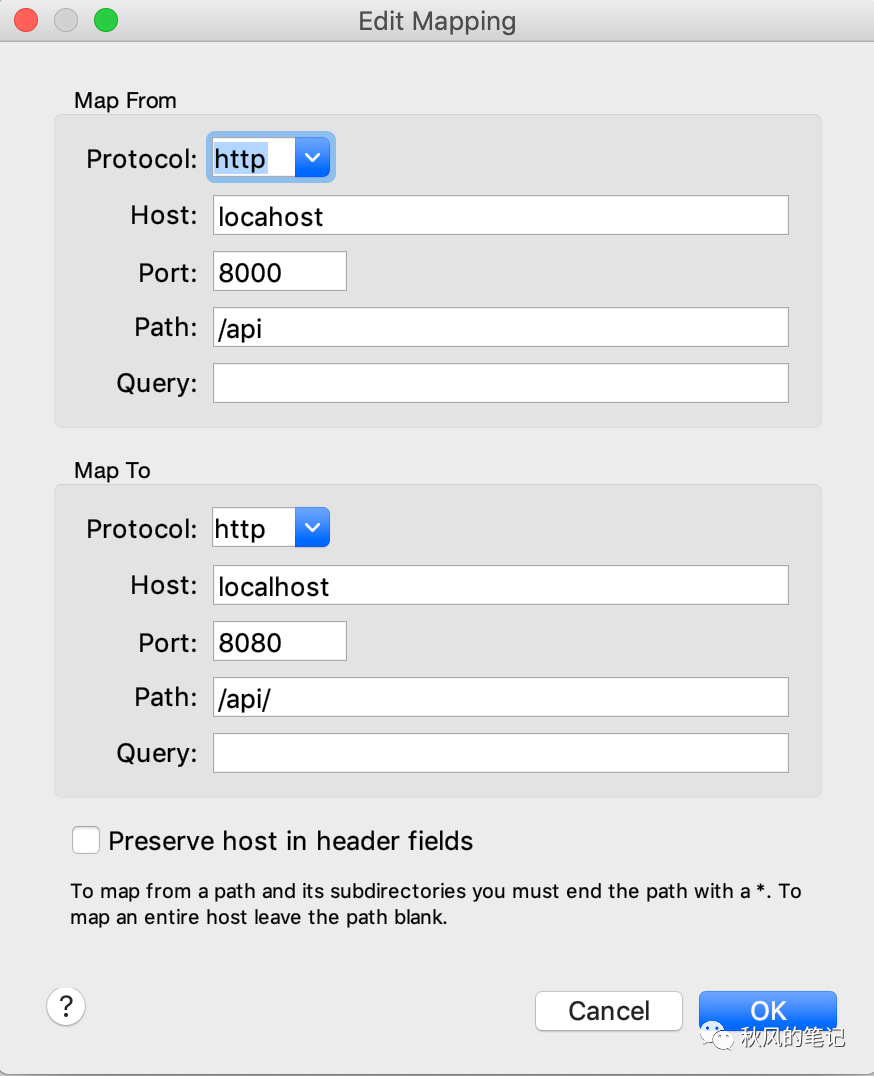Dismiss dialog with the Cancel button
The height and width of the screenshot is (1076, 874).
609,1010
